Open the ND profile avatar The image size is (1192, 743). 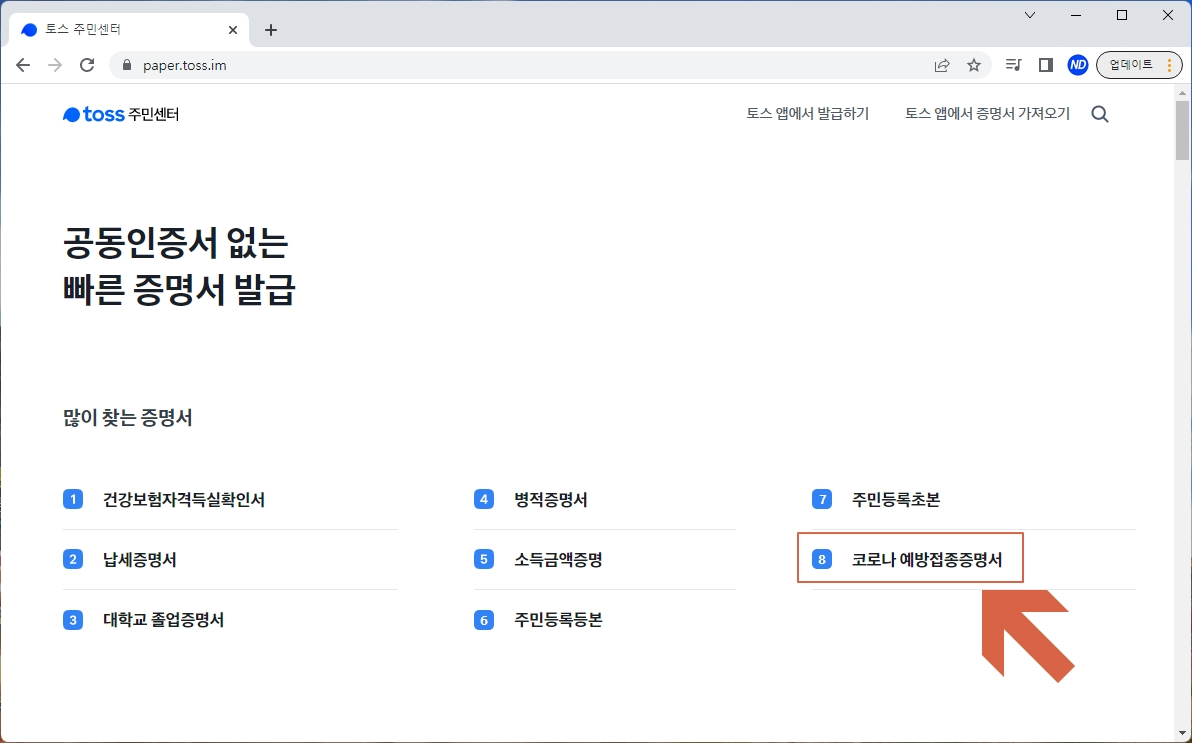click(x=1078, y=65)
